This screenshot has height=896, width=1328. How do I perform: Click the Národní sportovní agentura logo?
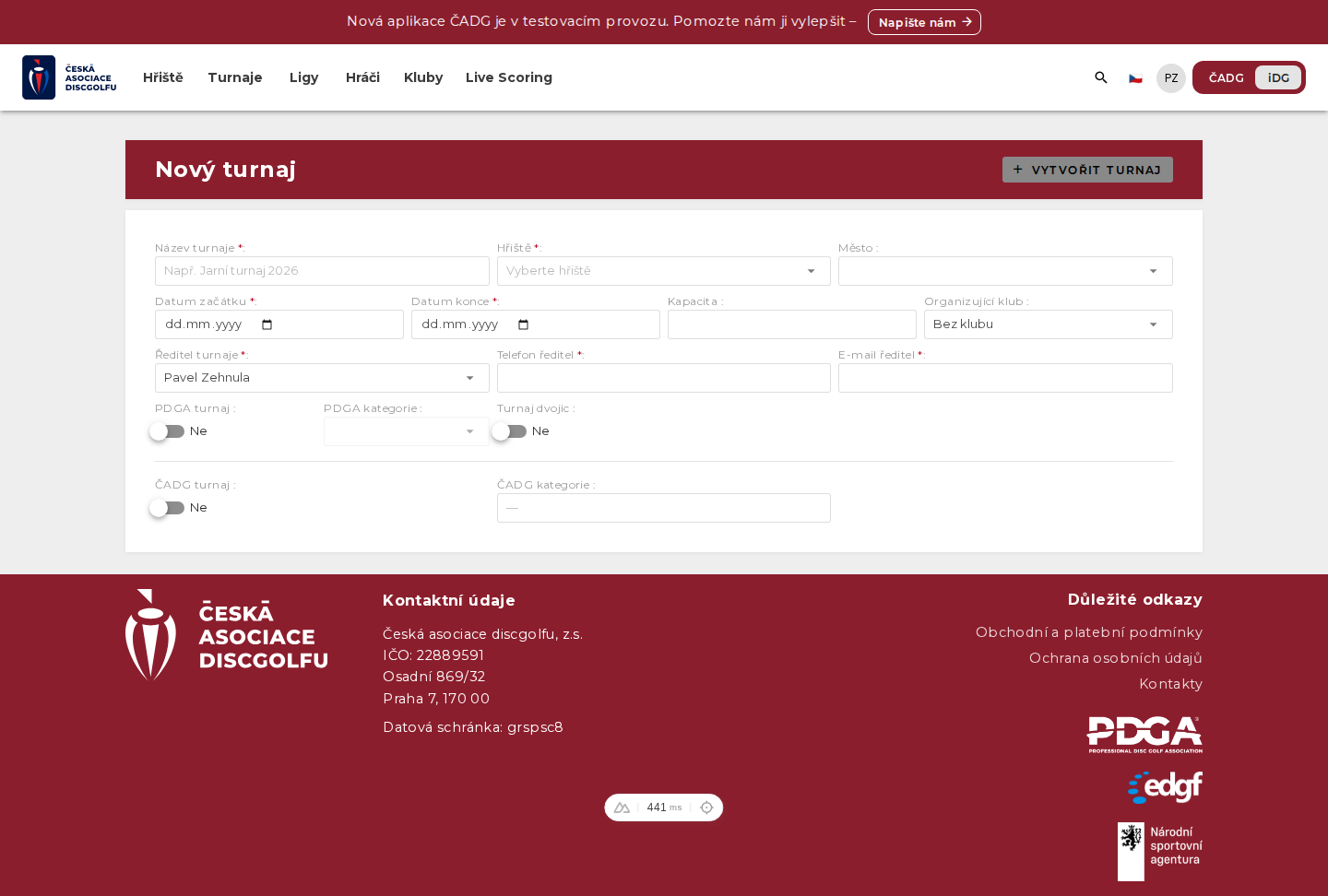[x=1160, y=852]
